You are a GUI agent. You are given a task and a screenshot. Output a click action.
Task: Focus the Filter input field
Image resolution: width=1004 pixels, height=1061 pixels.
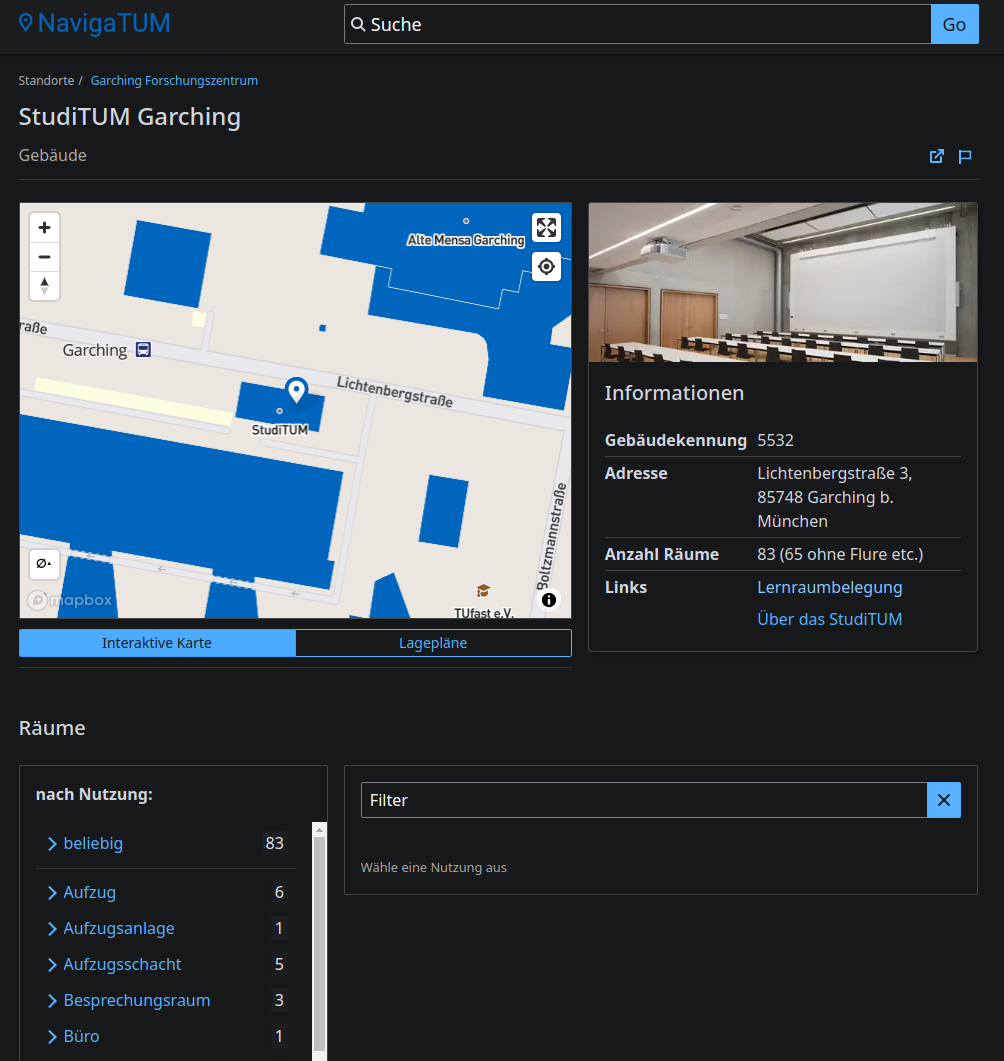[644, 800]
